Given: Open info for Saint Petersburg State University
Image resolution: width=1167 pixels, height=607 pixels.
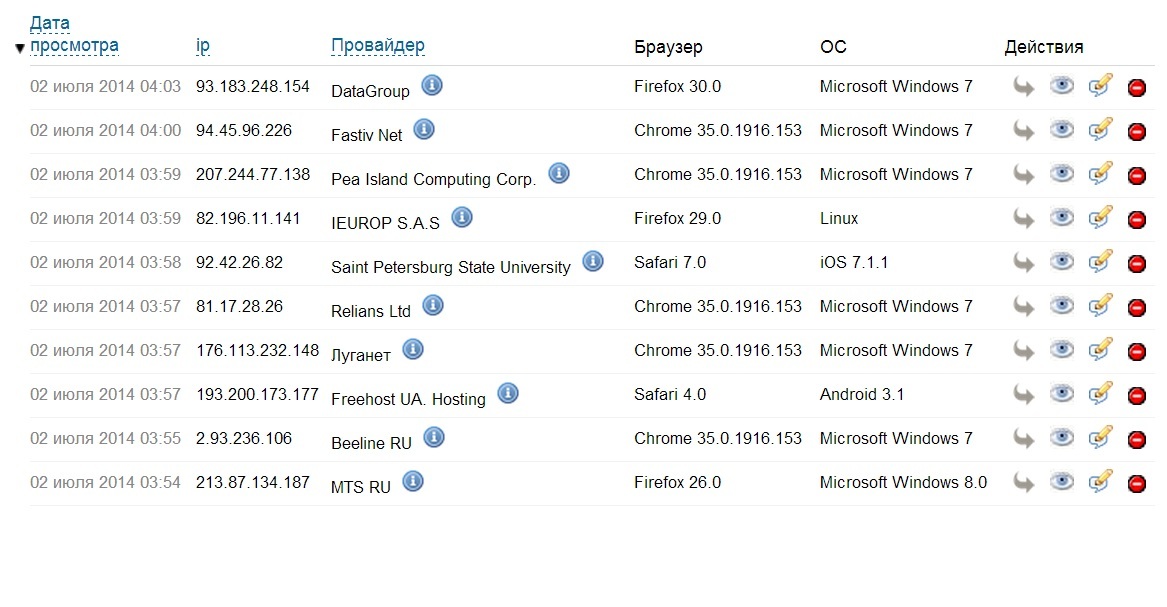Looking at the screenshot, I should [x=593, y=261].
